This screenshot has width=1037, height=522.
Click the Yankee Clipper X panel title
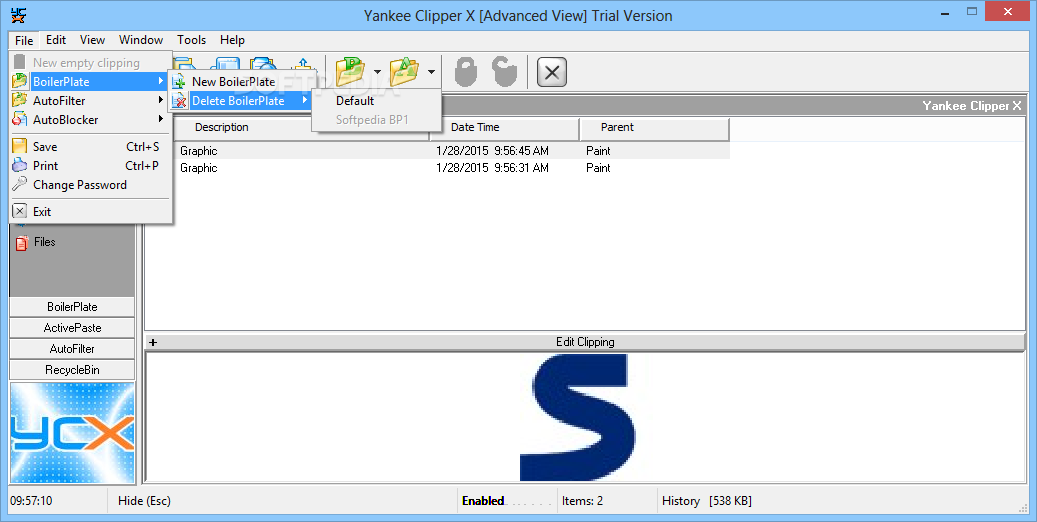pyautogui.click(x=972, y=106)
